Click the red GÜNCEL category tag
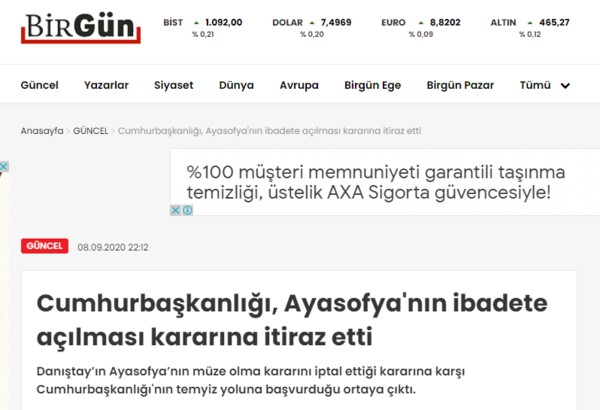The height and width of the screenshot is (410, 600). pos(45,246)
